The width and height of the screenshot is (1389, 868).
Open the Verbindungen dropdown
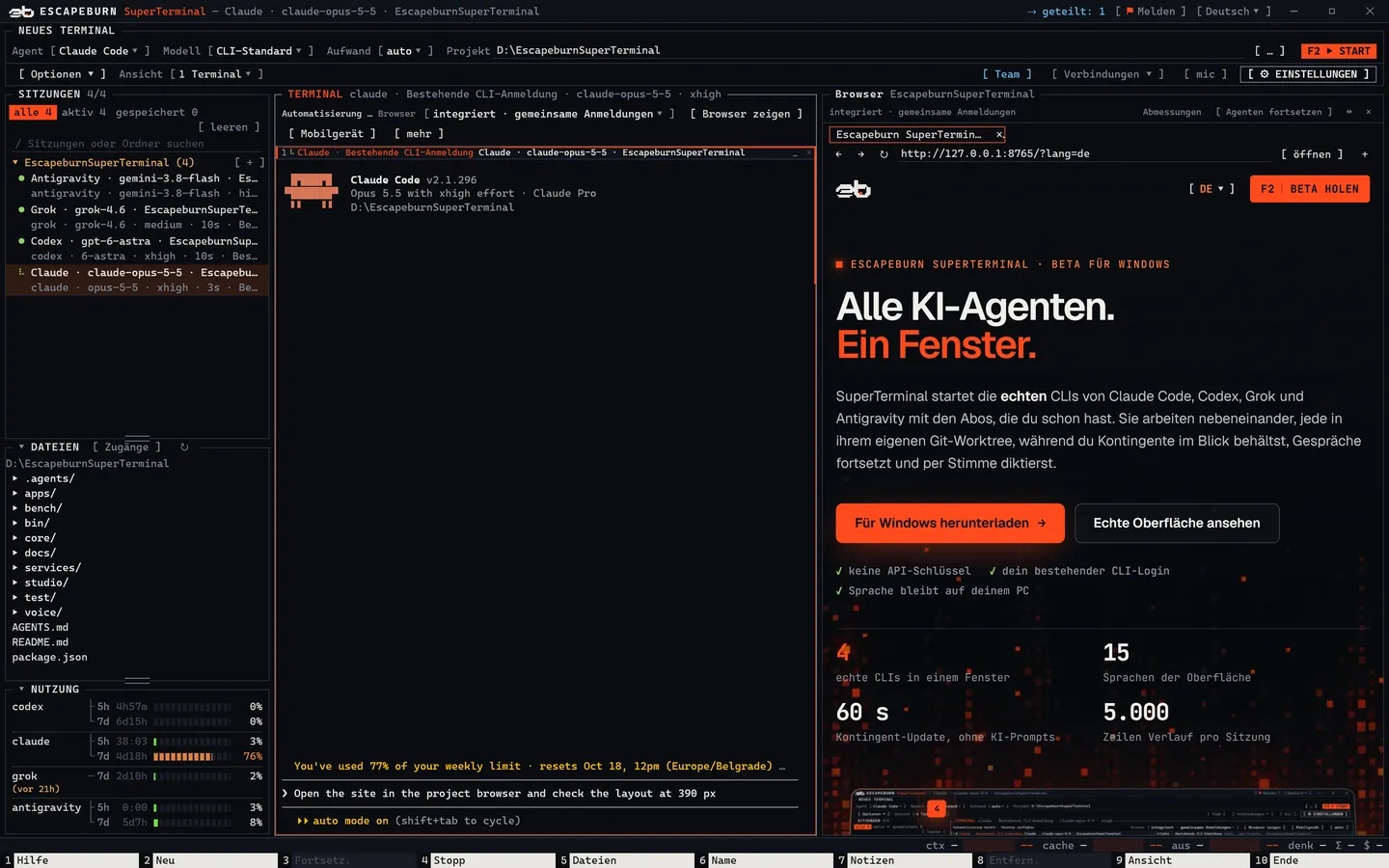(x=1107, y=74)
